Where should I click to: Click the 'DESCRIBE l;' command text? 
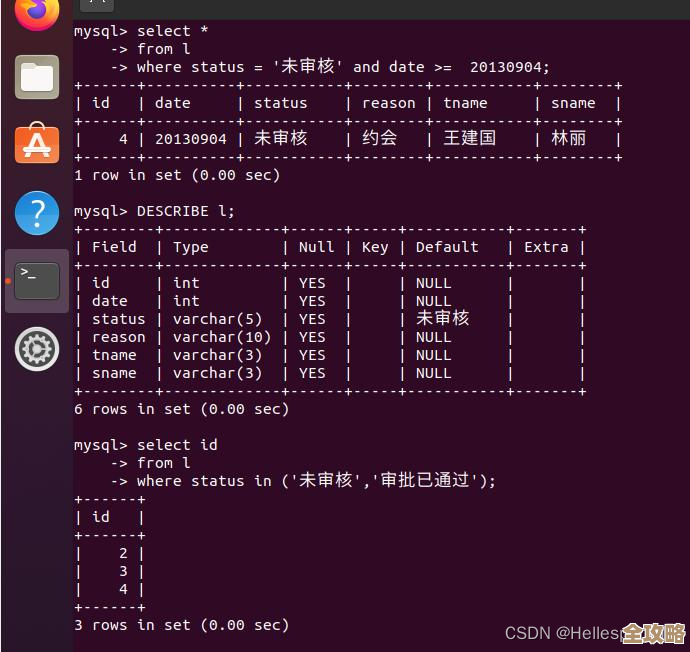(x=186, y=212)
